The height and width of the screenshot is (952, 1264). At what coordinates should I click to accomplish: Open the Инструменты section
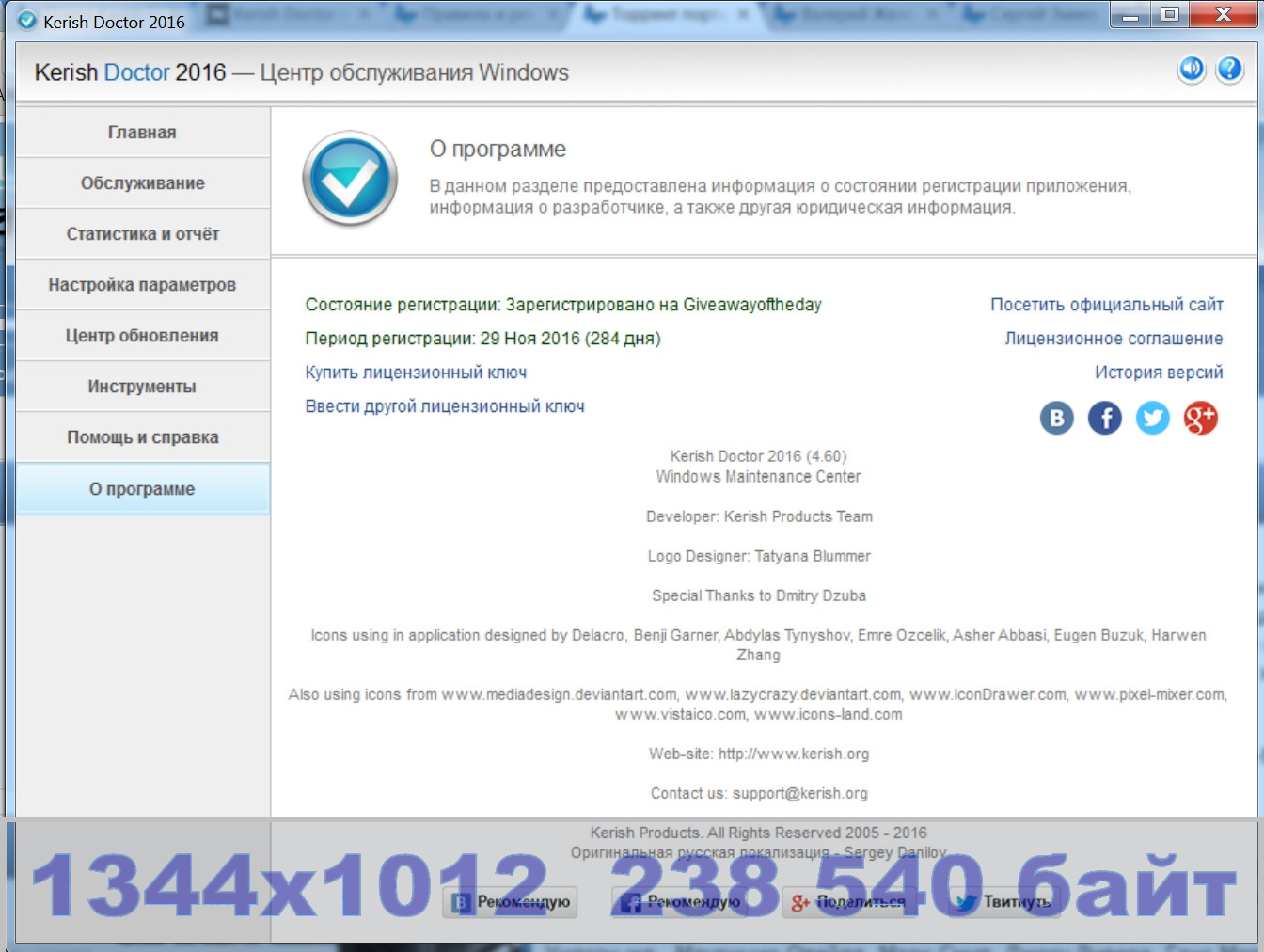142,387
